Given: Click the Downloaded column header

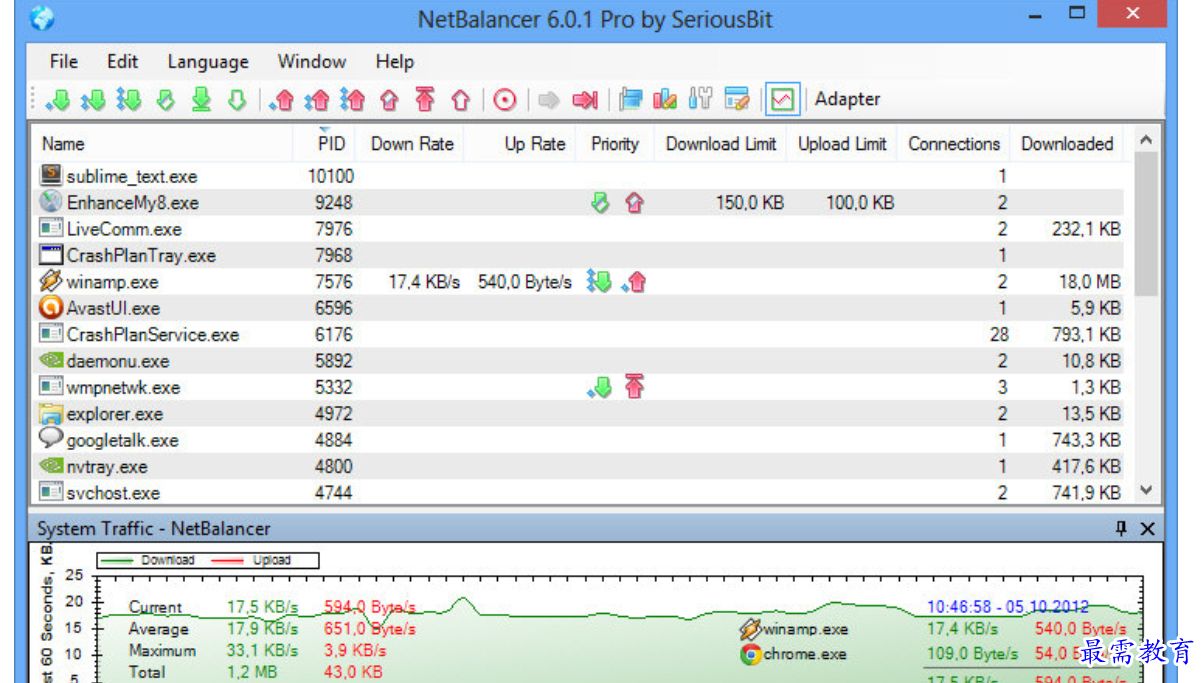Looking at the screenshot, I should click(x=1067, y=143).
